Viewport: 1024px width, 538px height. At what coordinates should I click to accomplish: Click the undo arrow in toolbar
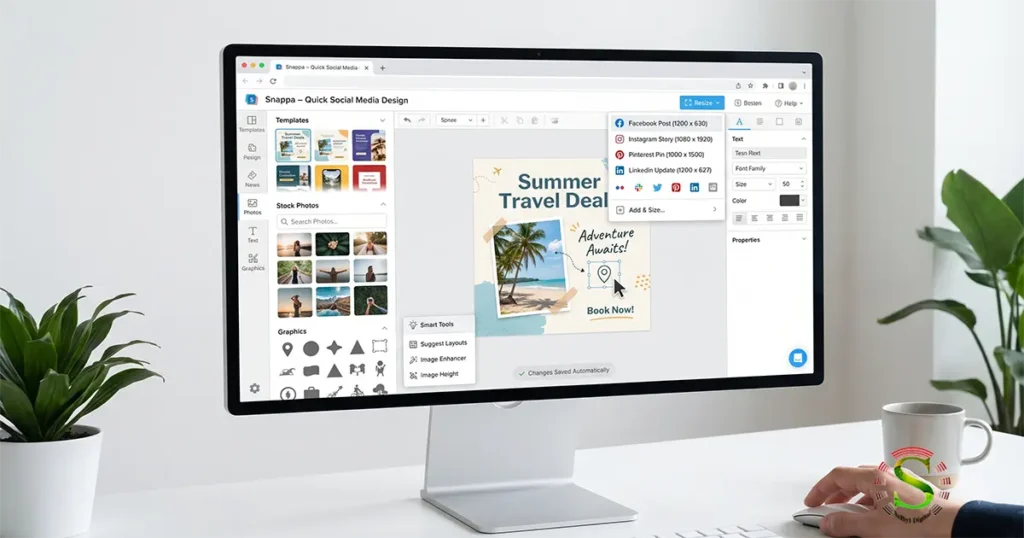[407, 120]
